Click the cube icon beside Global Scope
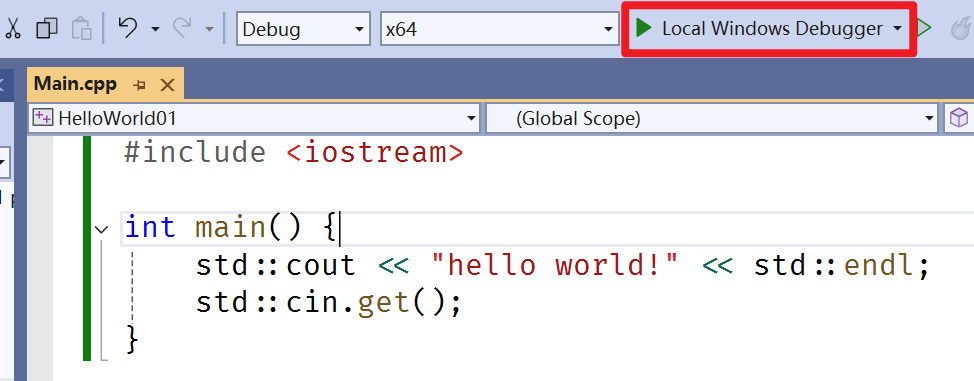This screenshot has height=381, width=974. coord(960,117)
